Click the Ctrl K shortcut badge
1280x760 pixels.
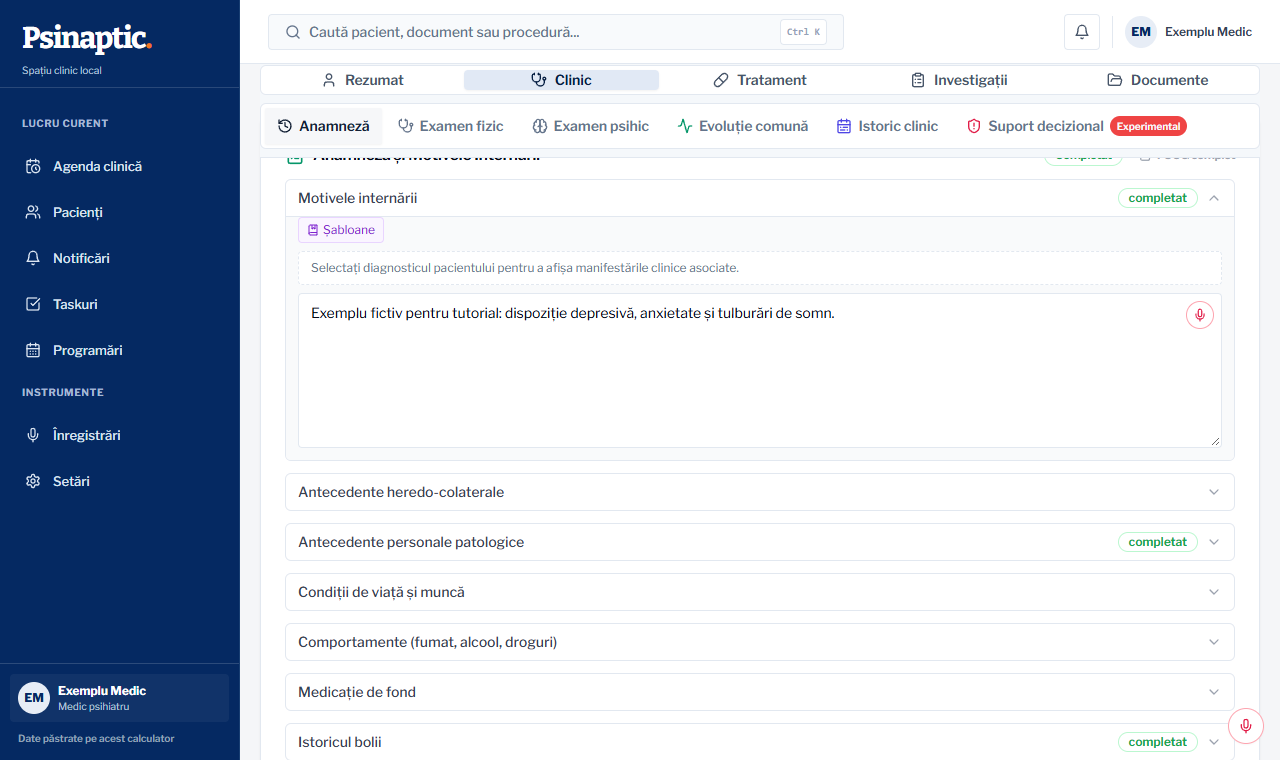pos(803,32)
